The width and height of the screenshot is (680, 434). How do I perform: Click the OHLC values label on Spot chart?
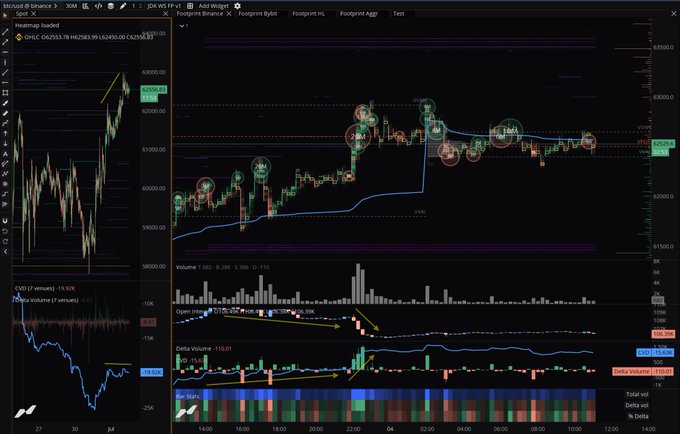[x=88, y=37]
